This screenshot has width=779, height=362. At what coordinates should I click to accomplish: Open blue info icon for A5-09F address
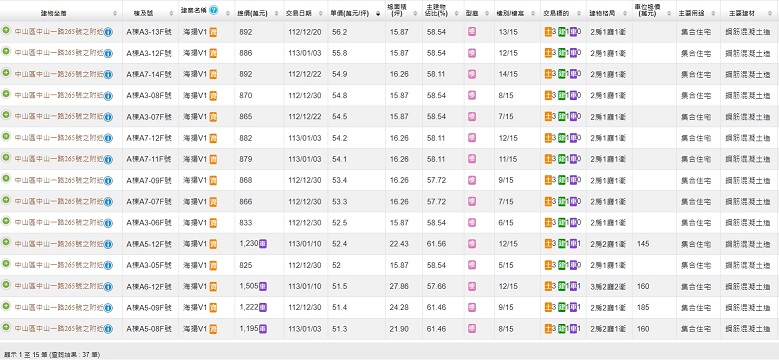(x=108, y=308)
